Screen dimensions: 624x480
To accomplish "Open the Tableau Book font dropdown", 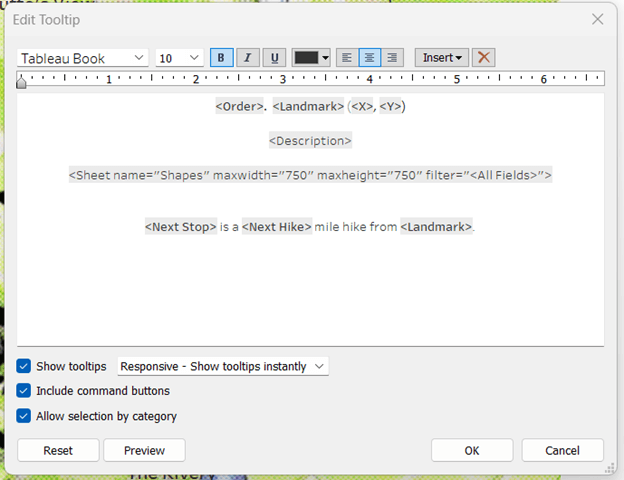I will click(x=83, y=58).
